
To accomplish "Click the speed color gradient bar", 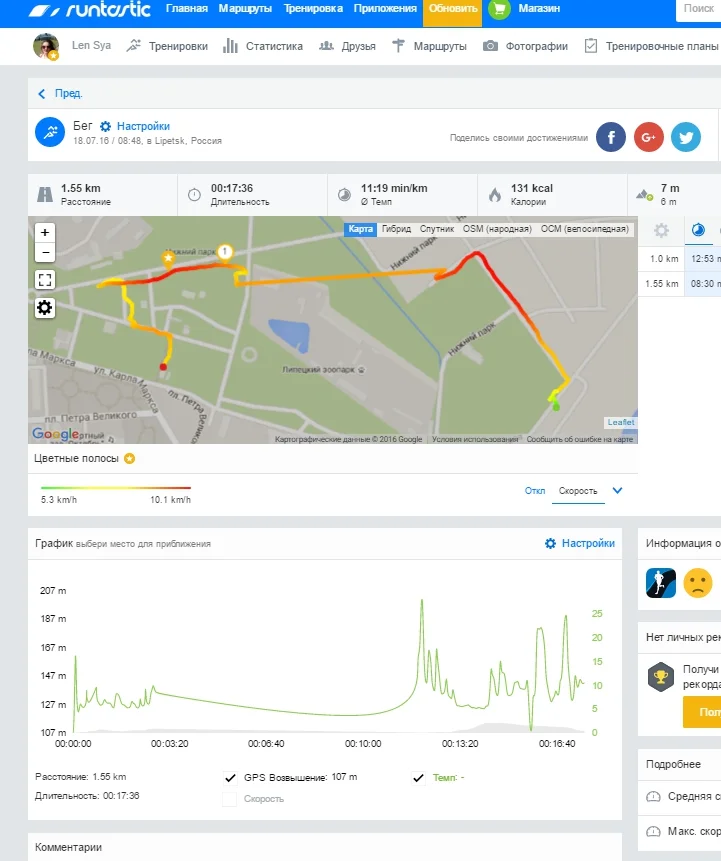I will pos(115,488).
